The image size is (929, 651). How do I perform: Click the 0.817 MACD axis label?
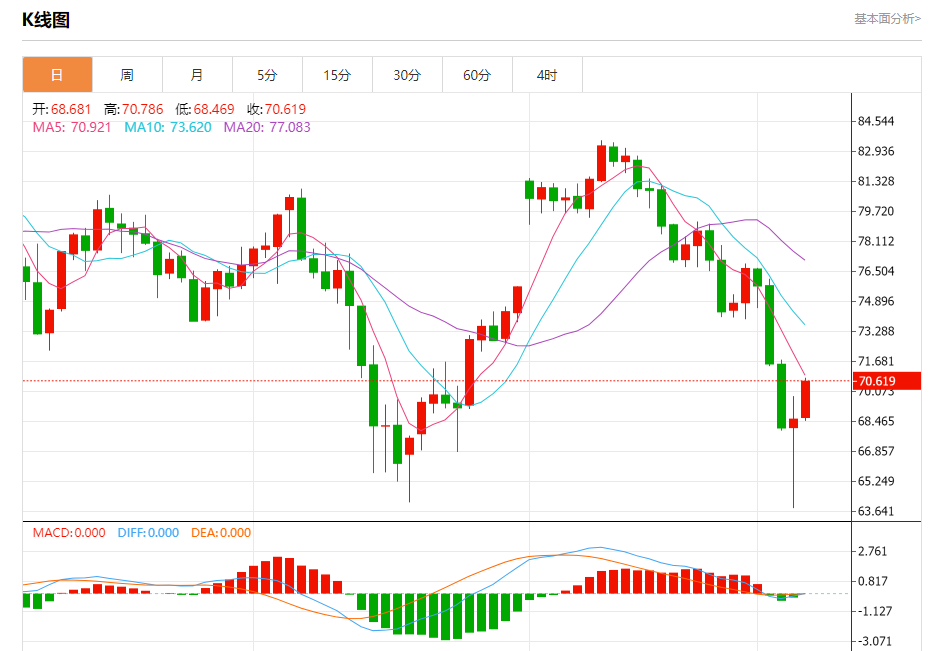[873, 581]
